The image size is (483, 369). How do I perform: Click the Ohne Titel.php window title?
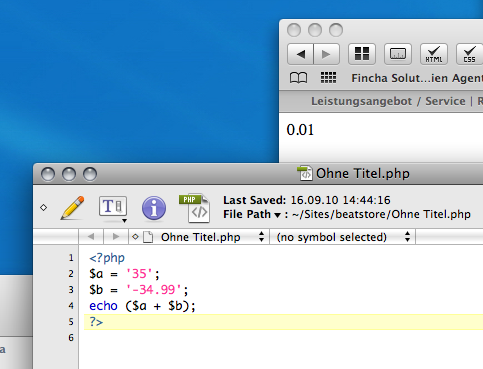(x=363, y=173)
